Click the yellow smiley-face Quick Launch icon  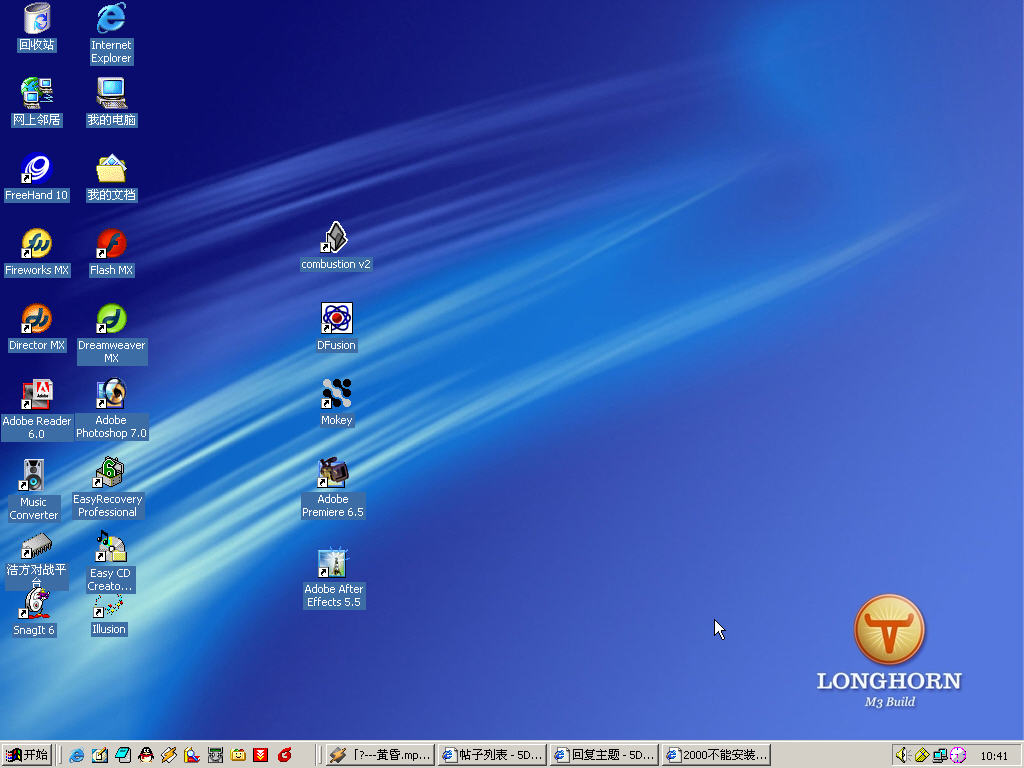coord(238,756)
